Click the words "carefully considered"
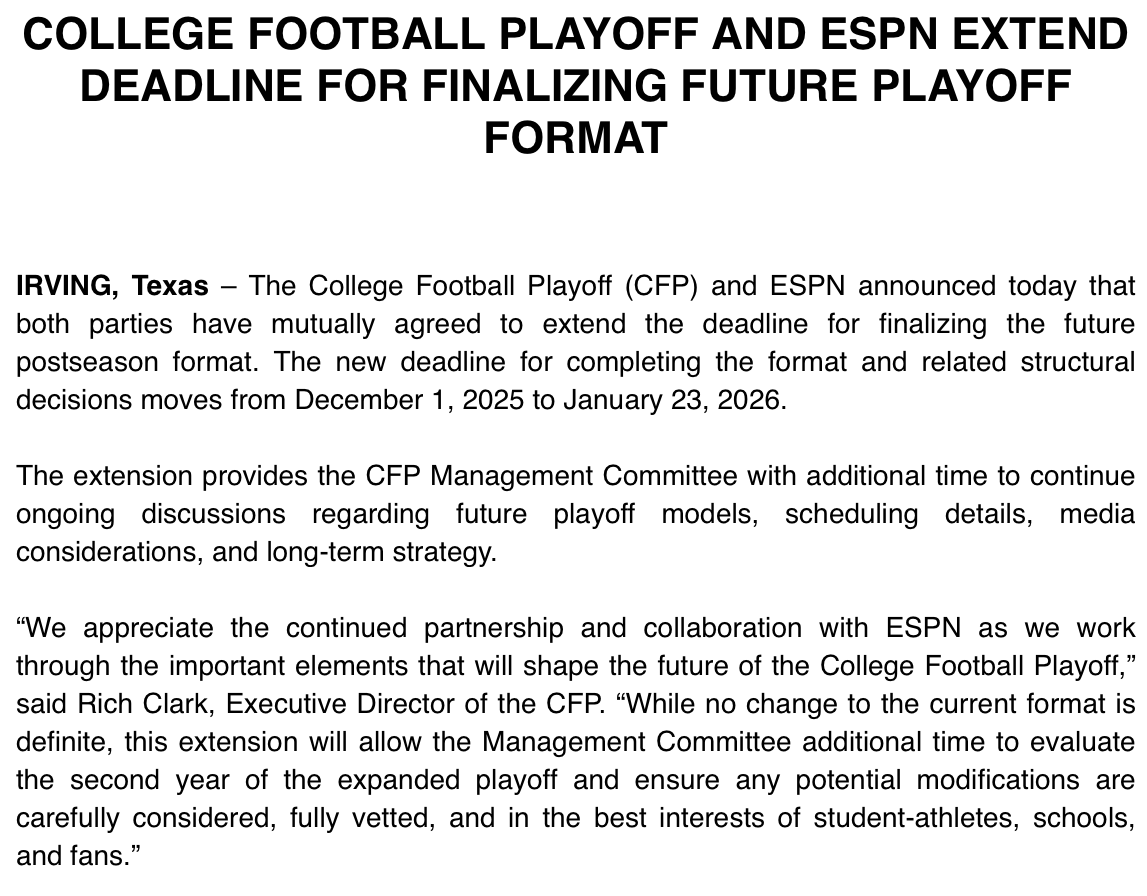This screenshot has height=896, width=1147. pos(144,817)
